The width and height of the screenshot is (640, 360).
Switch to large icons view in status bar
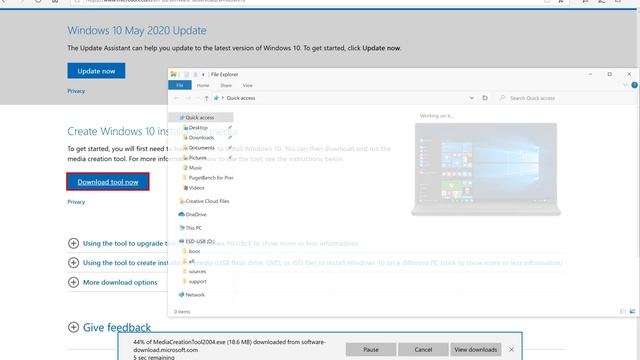click(632, 311)
